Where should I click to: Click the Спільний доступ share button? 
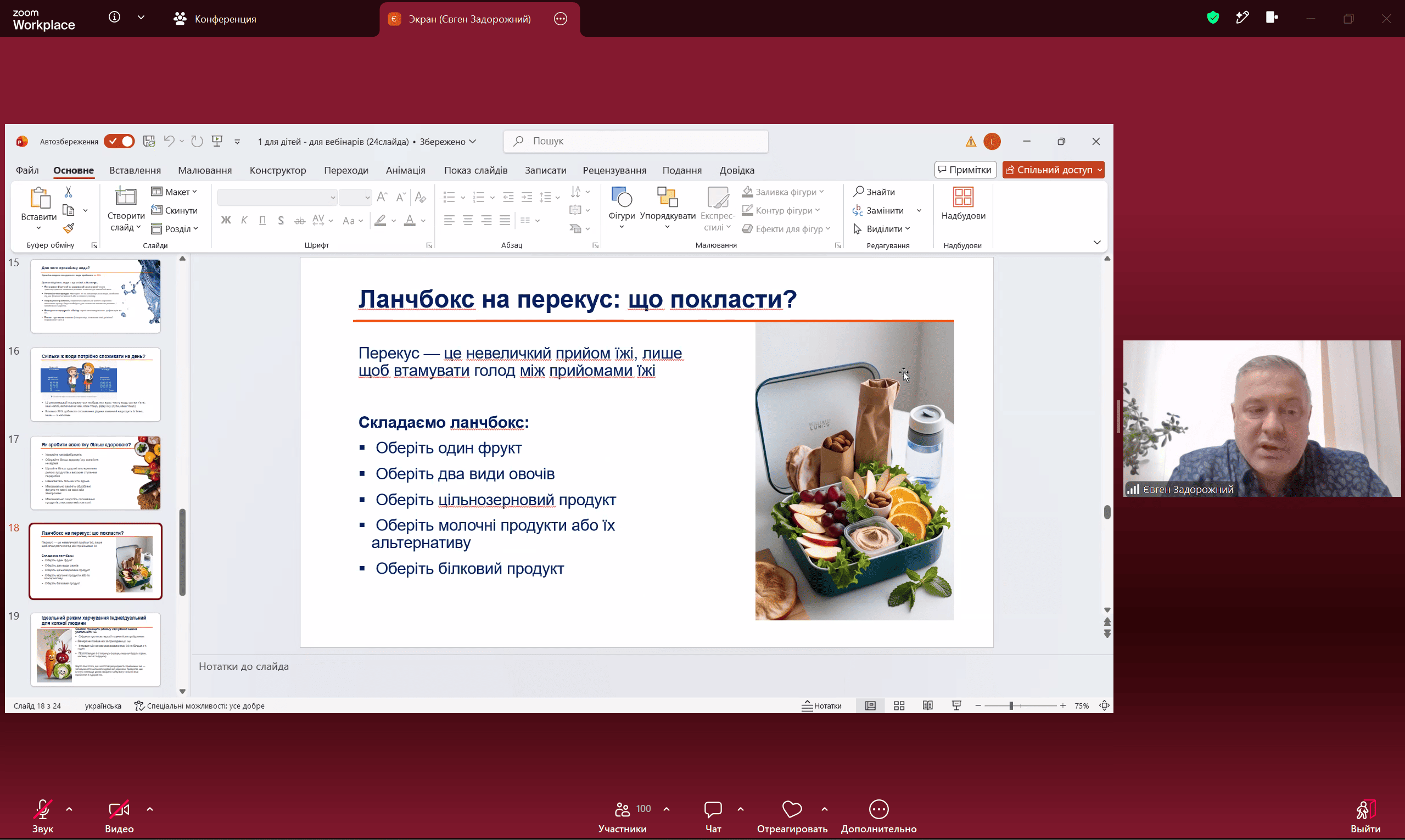point(1053,170)
